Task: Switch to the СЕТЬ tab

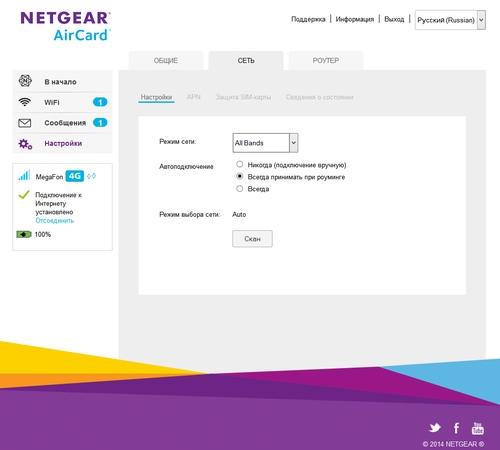Action: pos(246,61)
